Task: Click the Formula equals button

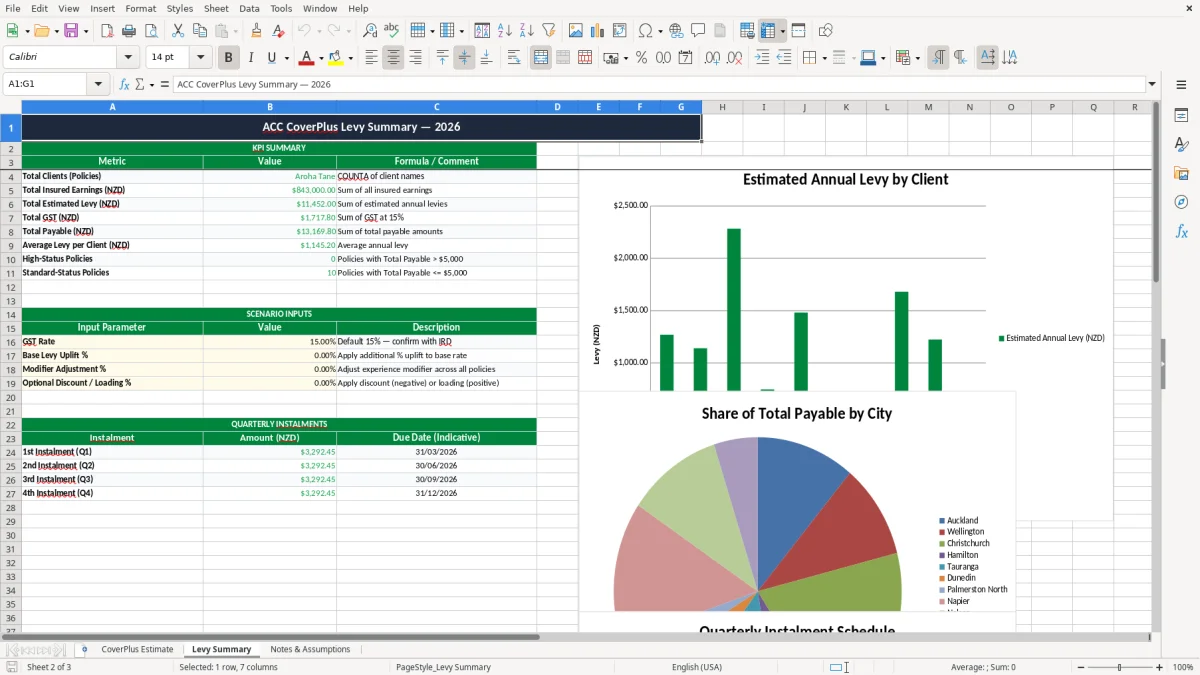Action: tap(165, 84)
